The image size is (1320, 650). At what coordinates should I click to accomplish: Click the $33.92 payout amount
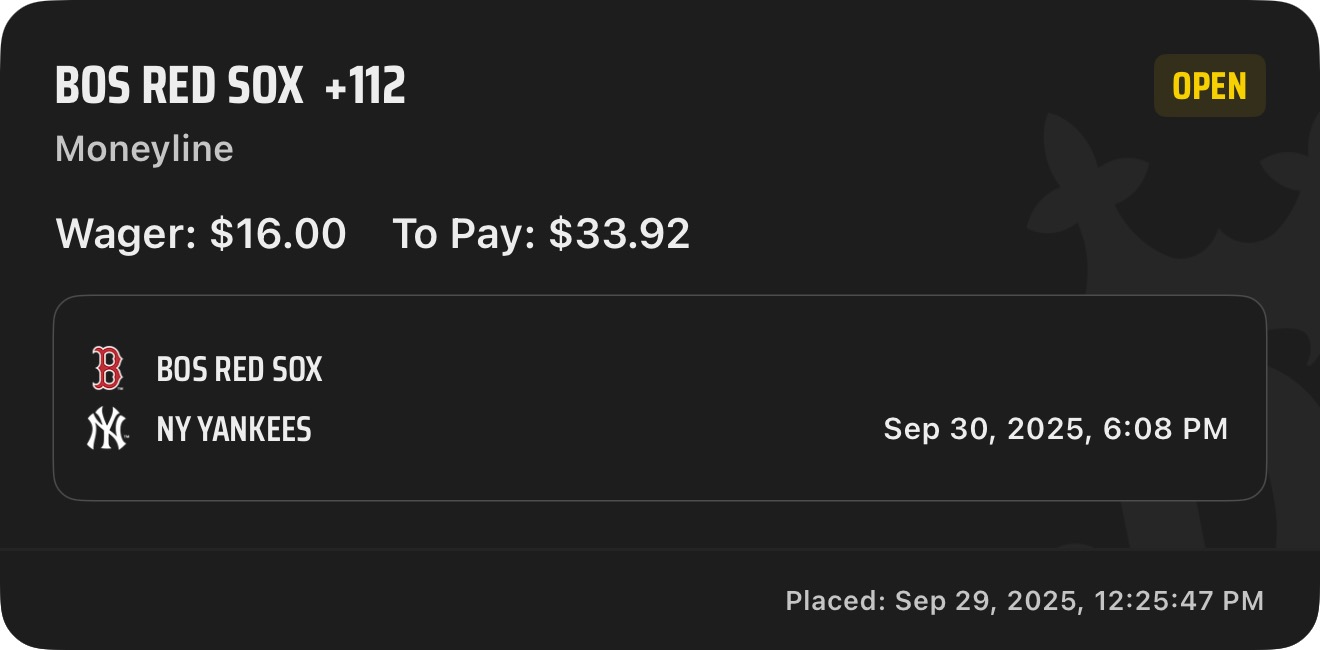coord(620,234)
